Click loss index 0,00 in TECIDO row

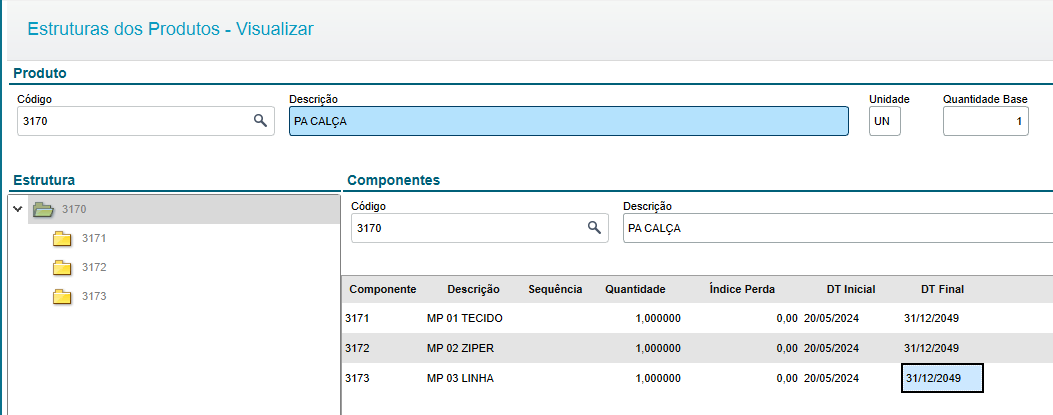click(x=787, y=318)
